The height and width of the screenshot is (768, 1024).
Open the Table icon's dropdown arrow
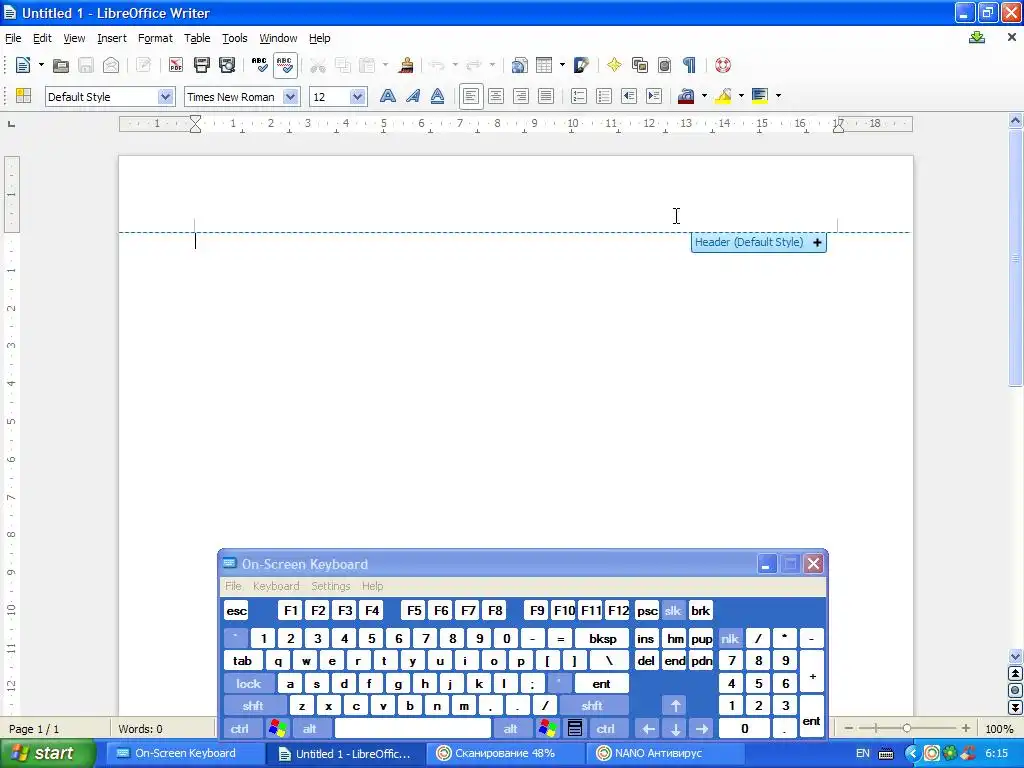point(562,65)
